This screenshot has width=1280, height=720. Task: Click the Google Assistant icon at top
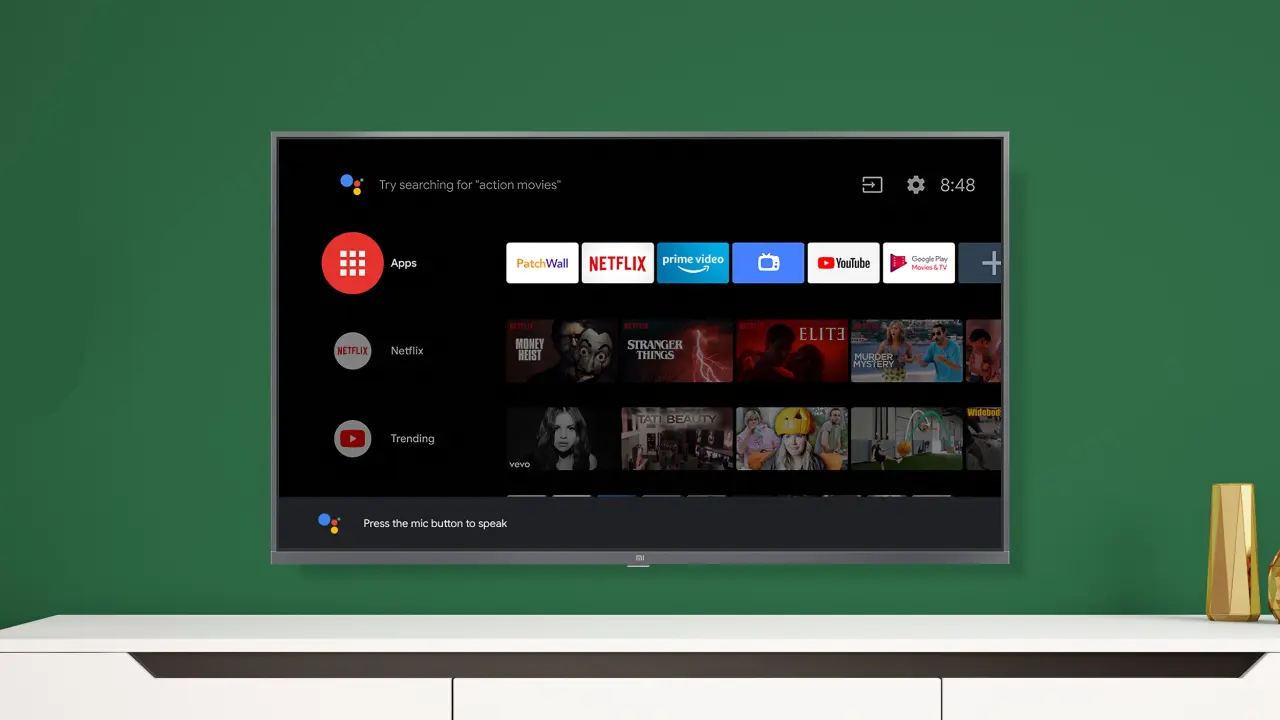click(351, 184)
